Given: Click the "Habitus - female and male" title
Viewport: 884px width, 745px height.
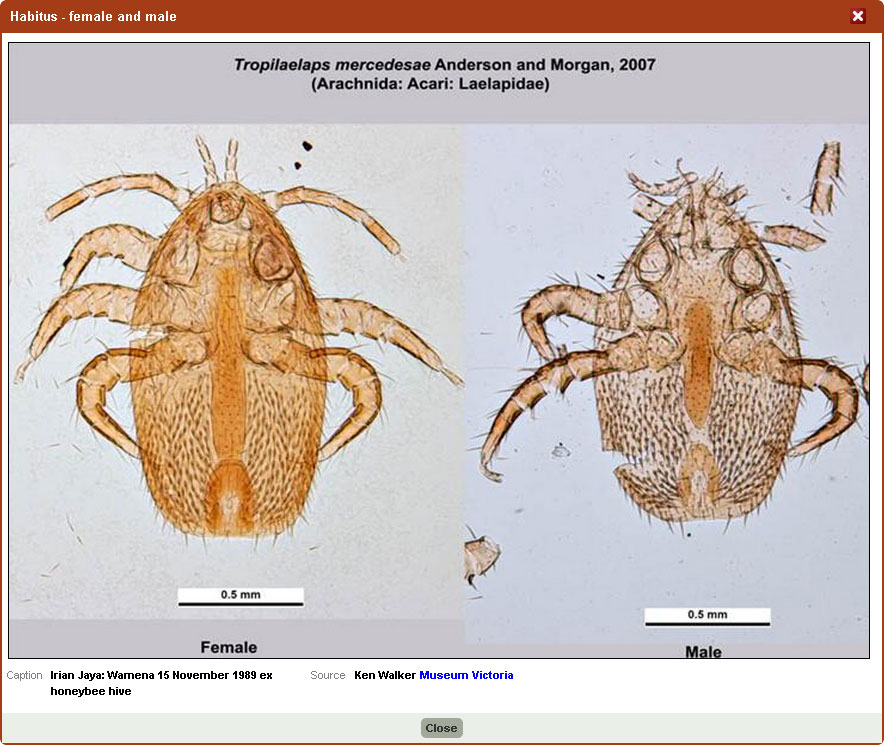Looking at the screenshot, I should point(93,17).
